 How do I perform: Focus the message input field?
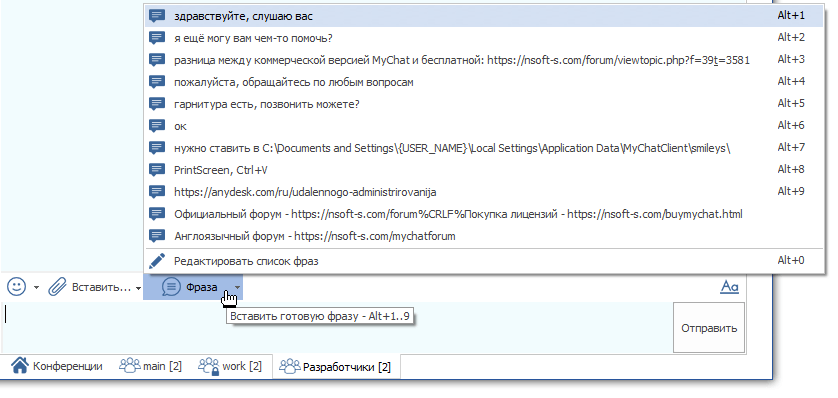[337, 327]
